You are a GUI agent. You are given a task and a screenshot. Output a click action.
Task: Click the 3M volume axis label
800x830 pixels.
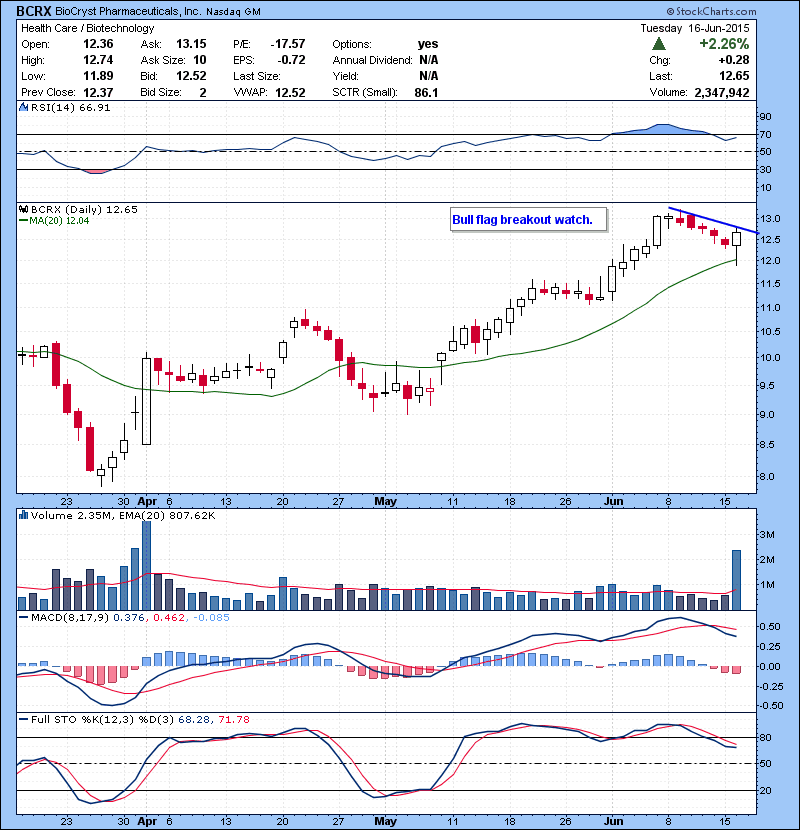[767, 535]
